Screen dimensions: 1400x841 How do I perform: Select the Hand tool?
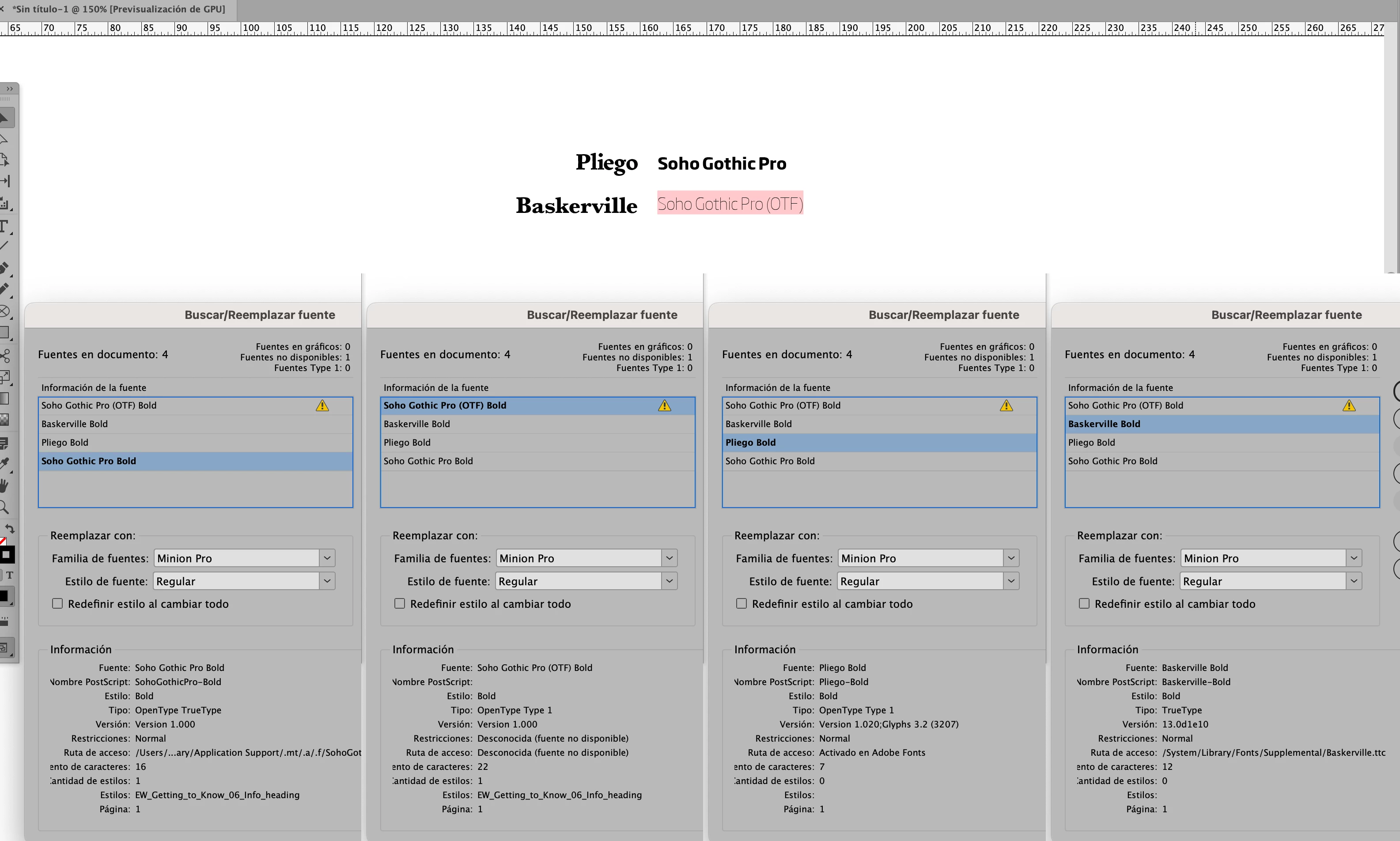pos(4,485)
